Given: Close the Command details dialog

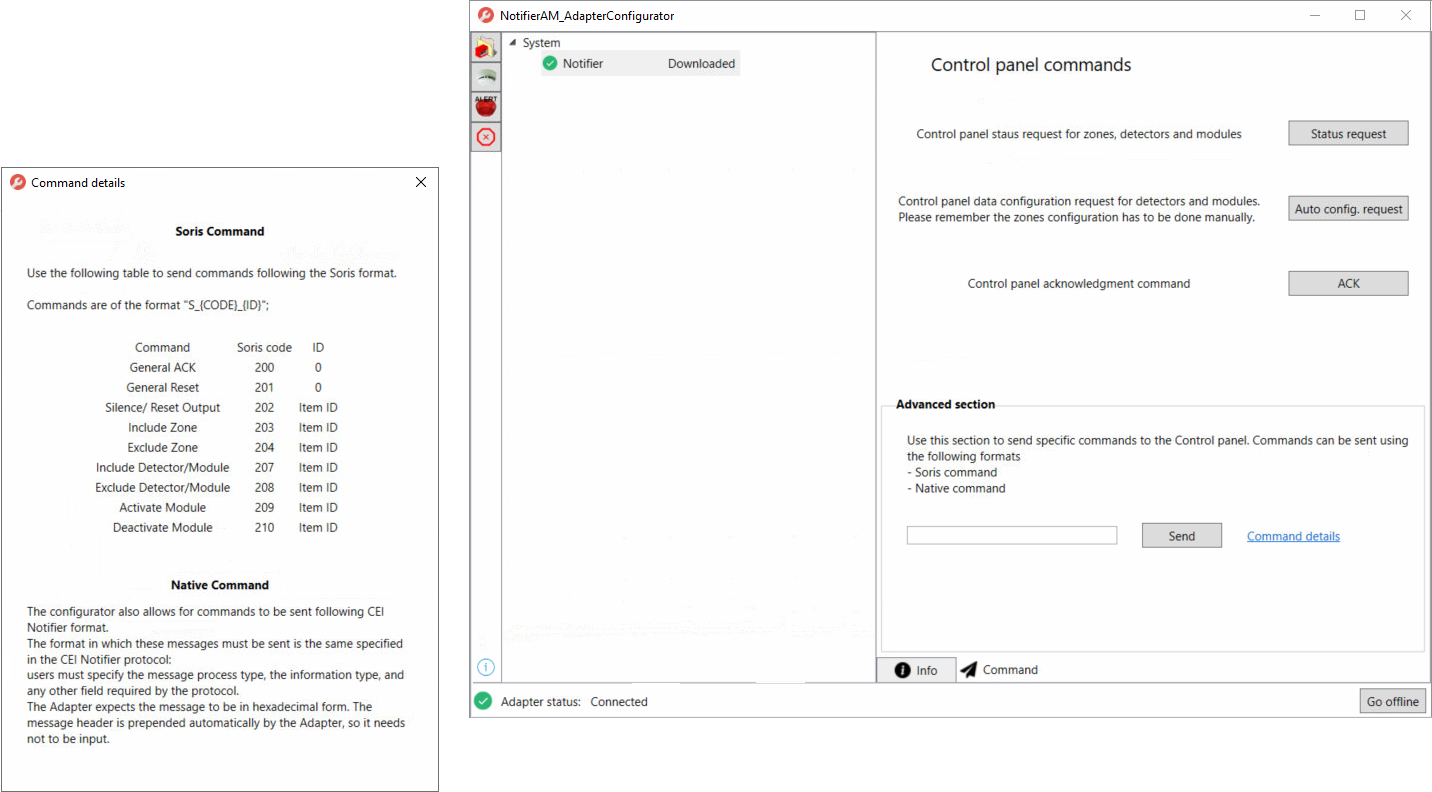Looking at the screenshot, I should click(421, 182).
